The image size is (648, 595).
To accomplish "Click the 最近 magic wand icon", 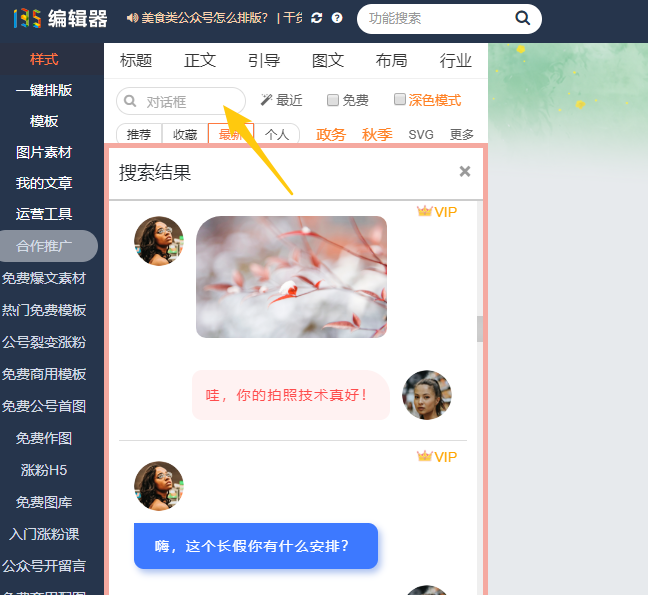I will point(266,100).
